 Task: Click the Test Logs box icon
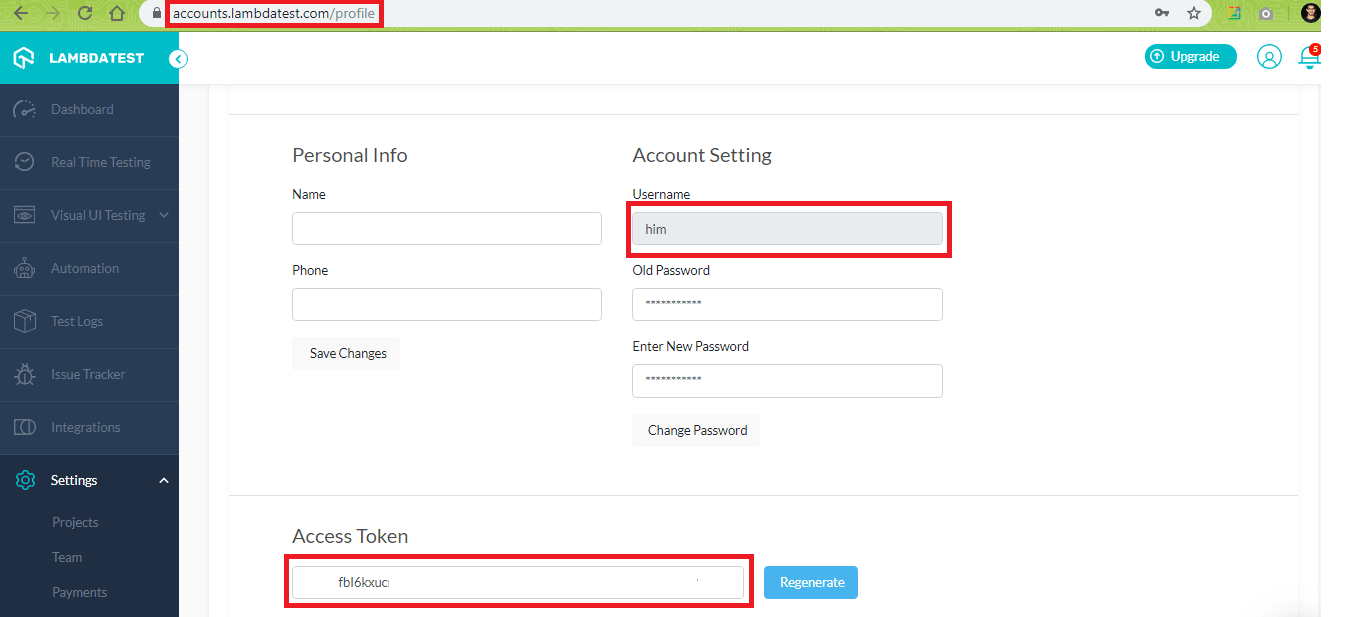(x=25, y=322)
